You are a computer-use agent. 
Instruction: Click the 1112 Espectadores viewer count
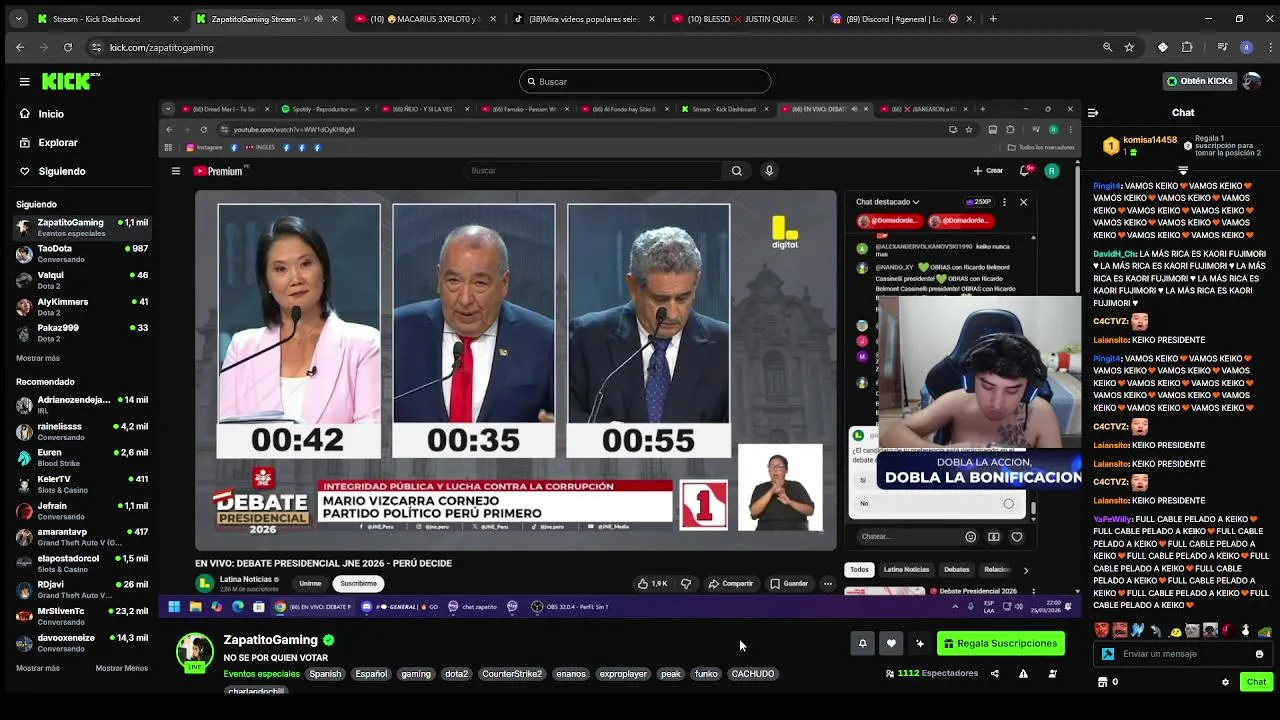[x=932, y=674]
